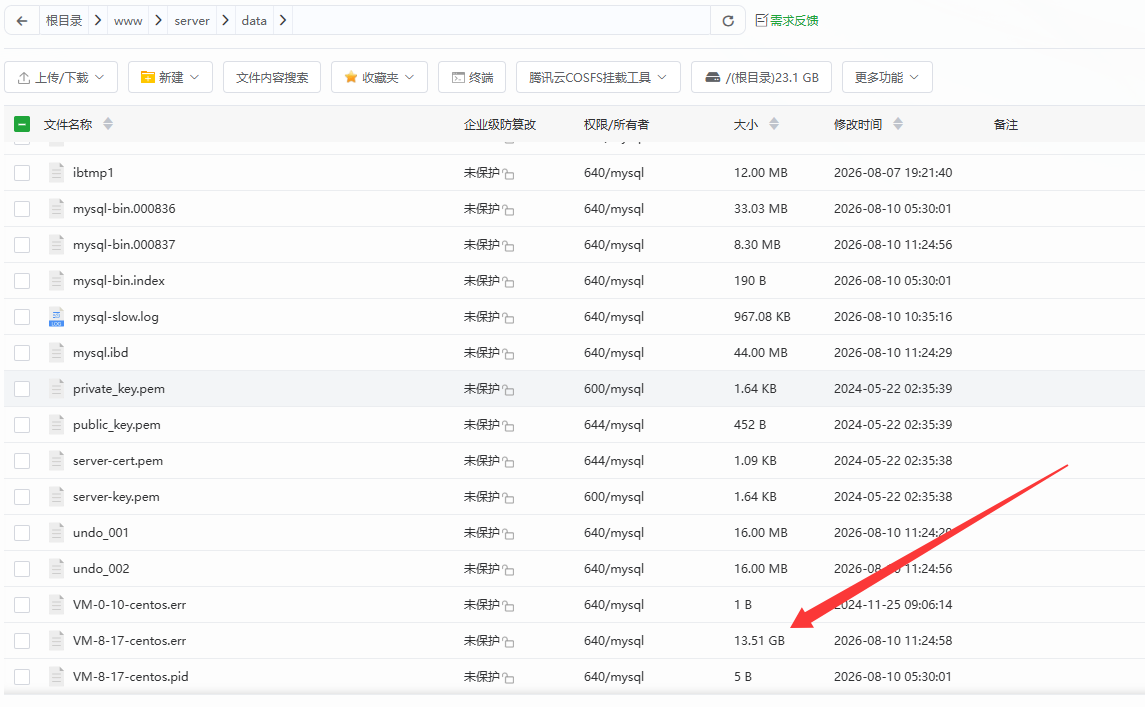Screen dimensions: 1145x707
Task: Open the 需求反馈 feedback link
Action: point(786,20)
